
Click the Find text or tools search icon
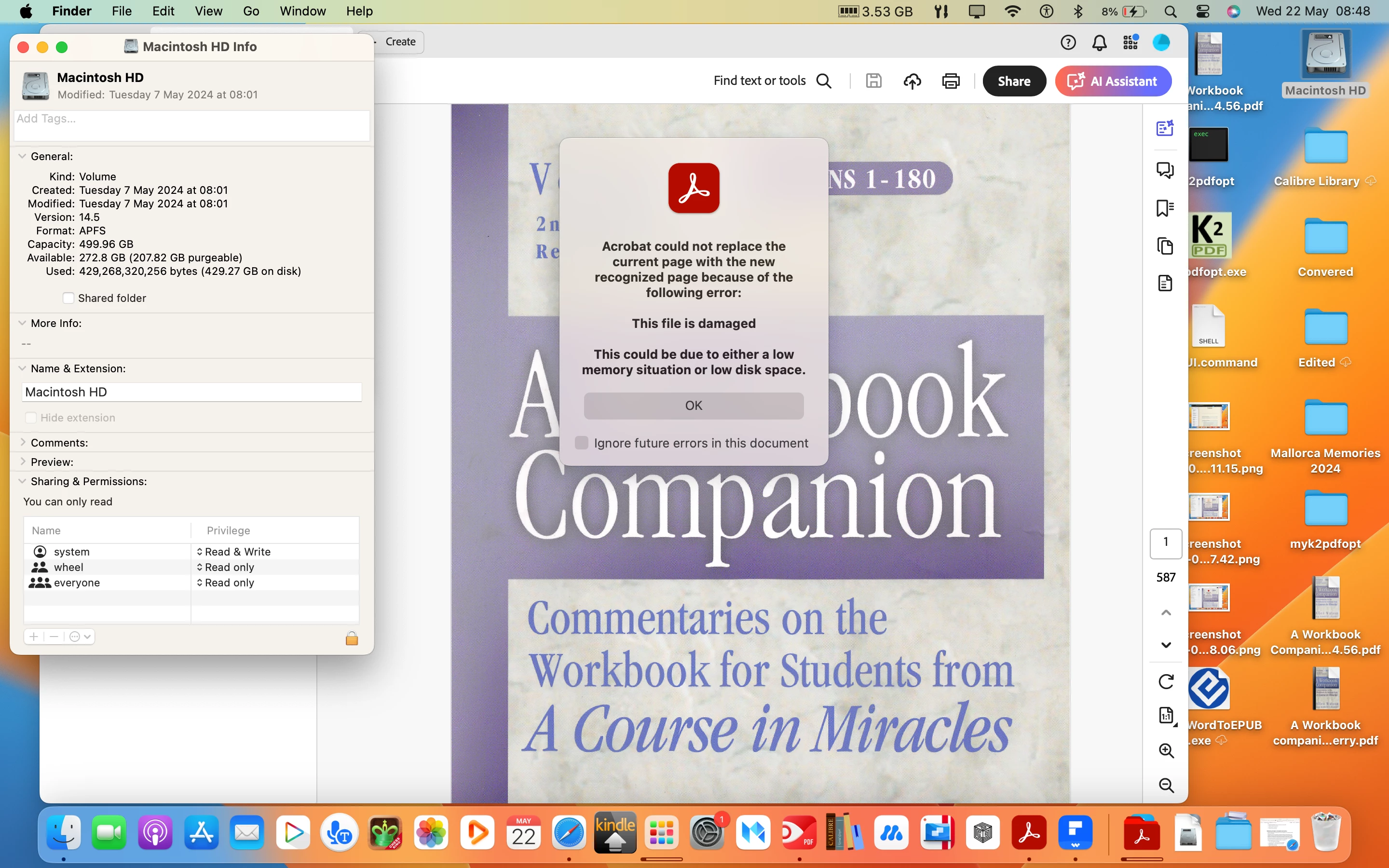click(824, 81)
